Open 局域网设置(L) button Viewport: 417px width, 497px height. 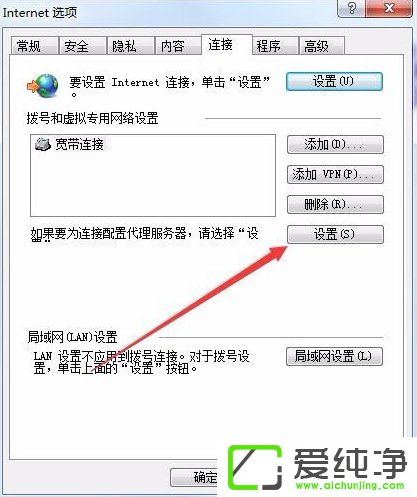334,357
